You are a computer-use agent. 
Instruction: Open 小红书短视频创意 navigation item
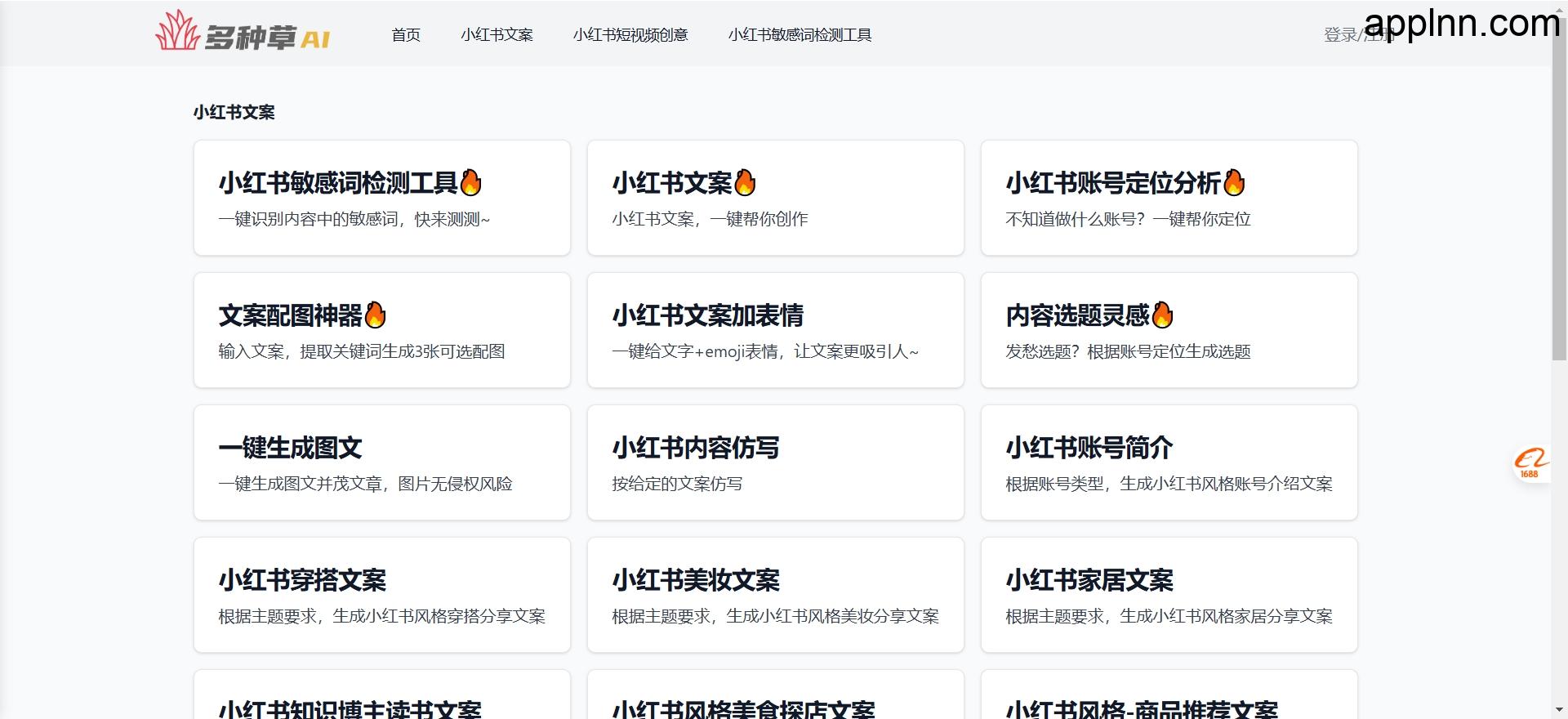click(x=630, y=34)
